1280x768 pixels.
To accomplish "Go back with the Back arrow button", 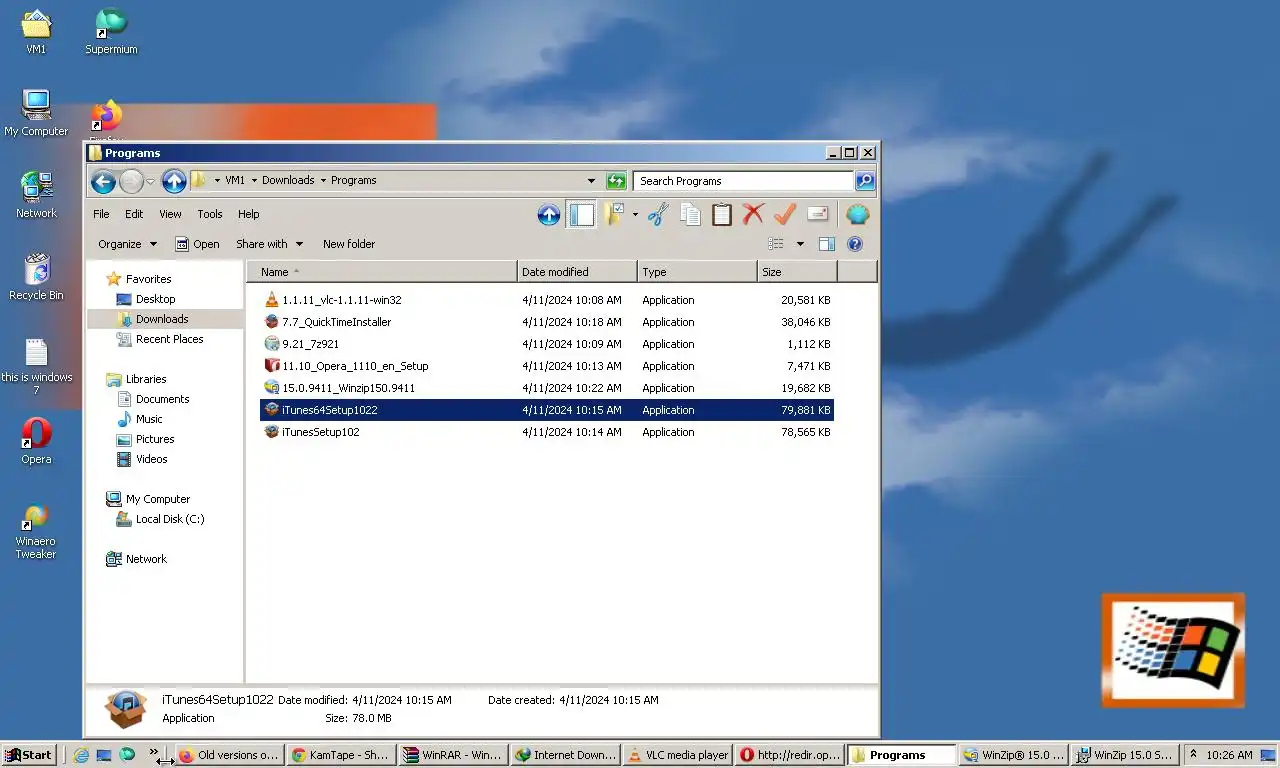I will pos(103,181).
